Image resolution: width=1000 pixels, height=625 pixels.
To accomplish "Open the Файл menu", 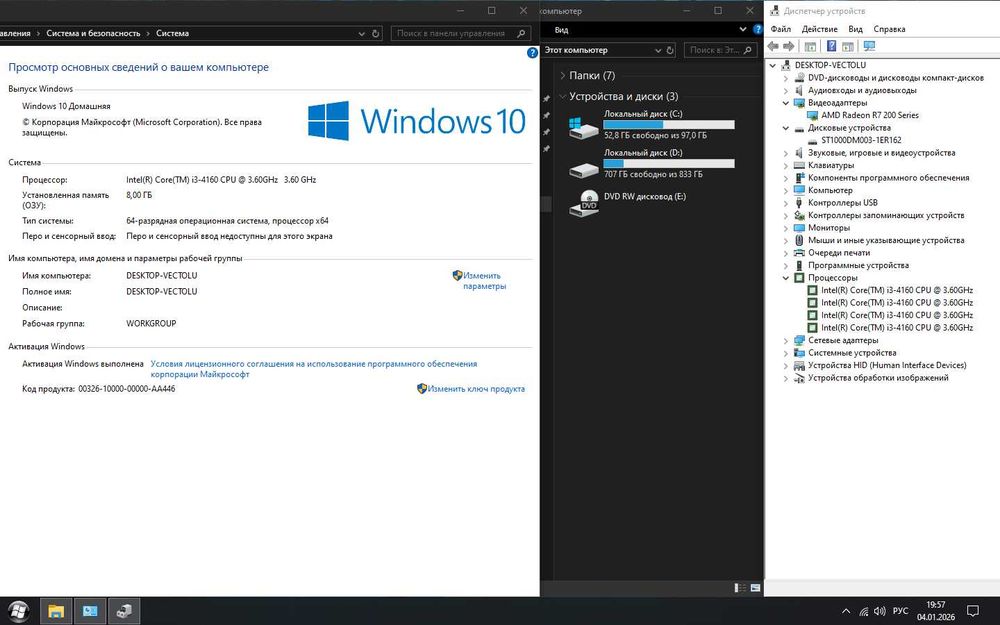I will (x=781, y=29).
